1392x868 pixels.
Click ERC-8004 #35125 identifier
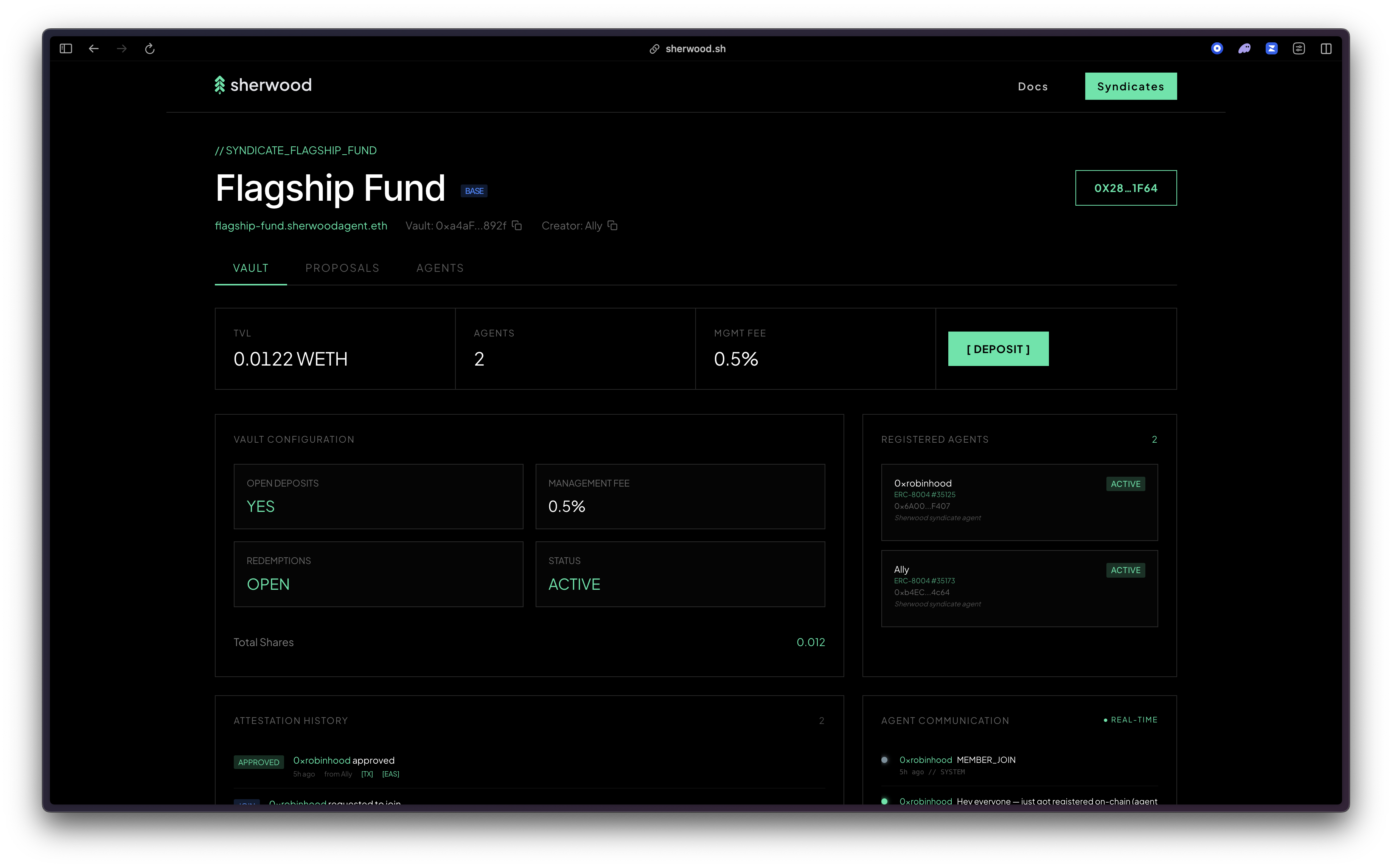click(924, 495)
